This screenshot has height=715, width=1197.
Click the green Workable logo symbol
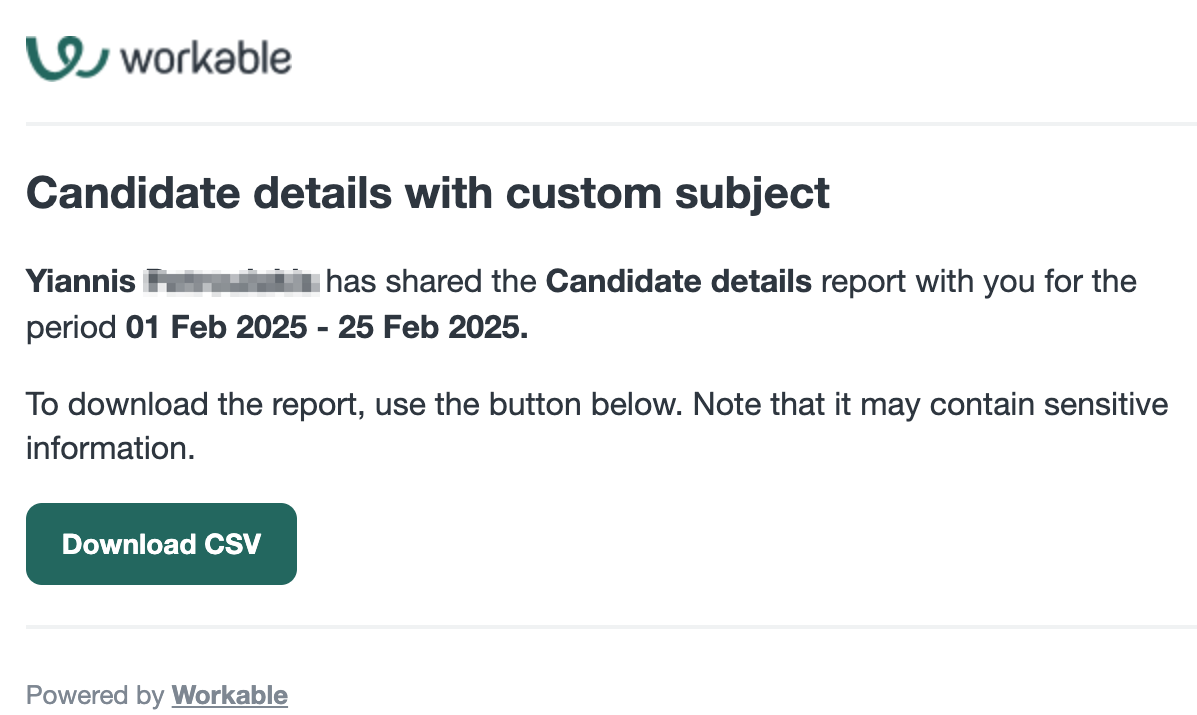pos(67,58)
